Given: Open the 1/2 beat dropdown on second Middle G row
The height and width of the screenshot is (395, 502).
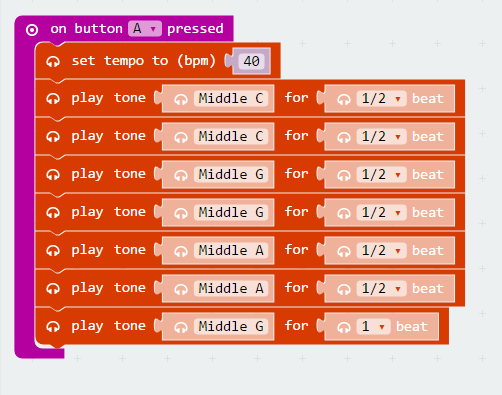Looking at the screenshot, I should point(381,213).
